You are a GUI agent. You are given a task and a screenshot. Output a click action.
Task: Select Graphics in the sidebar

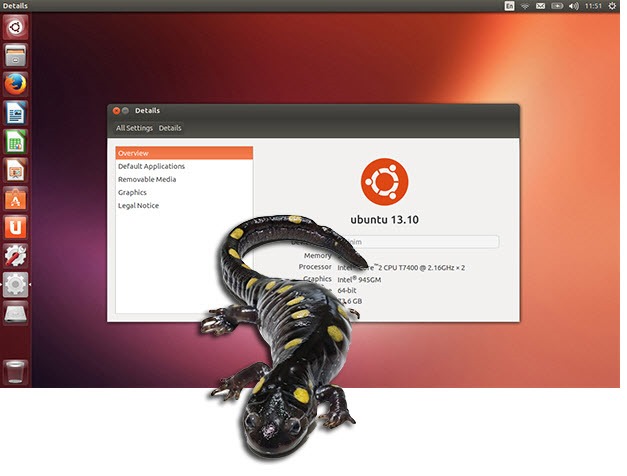point(184,192)
